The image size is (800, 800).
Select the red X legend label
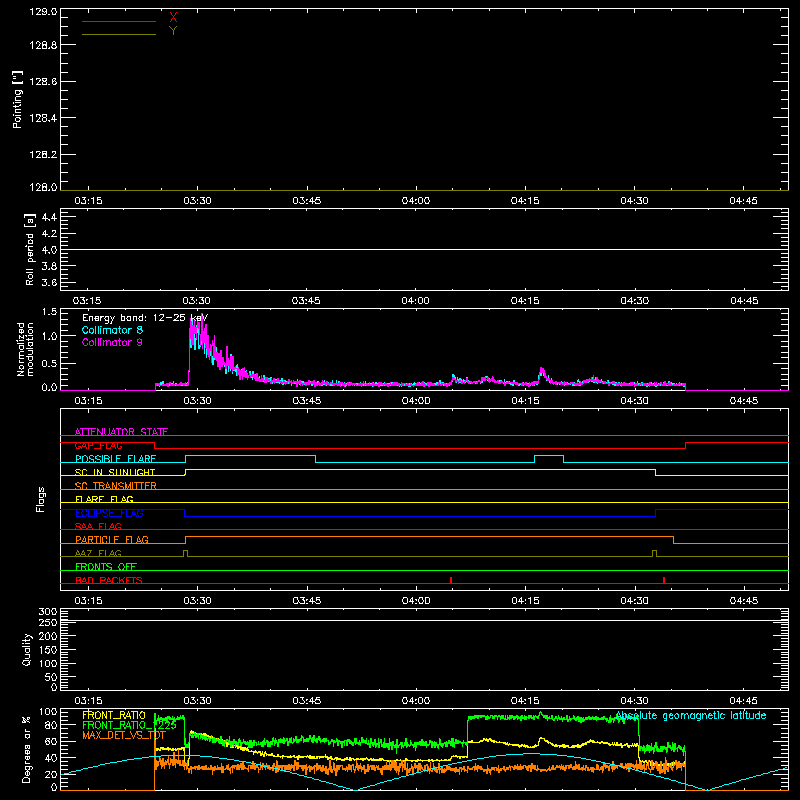pos(173,18)
